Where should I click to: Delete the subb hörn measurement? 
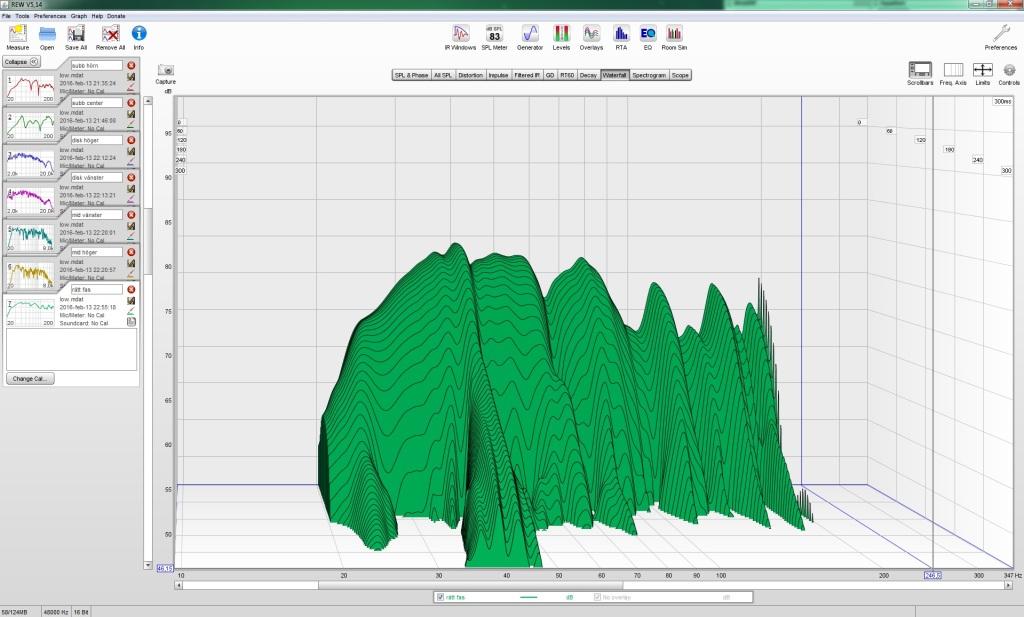(x=131, y=65)
